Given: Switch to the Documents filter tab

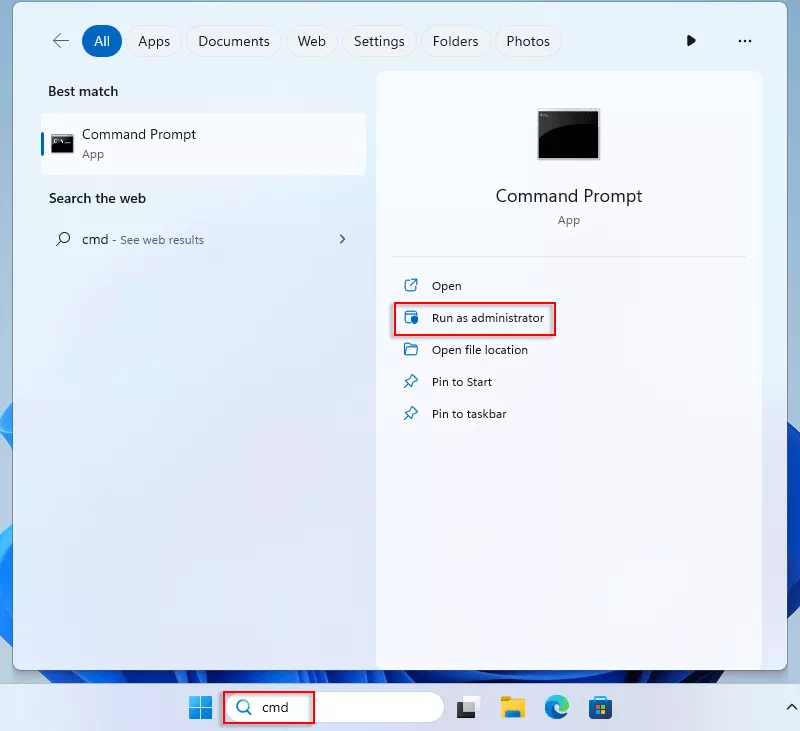Looking at the screenshot, I should click(234, 41).
